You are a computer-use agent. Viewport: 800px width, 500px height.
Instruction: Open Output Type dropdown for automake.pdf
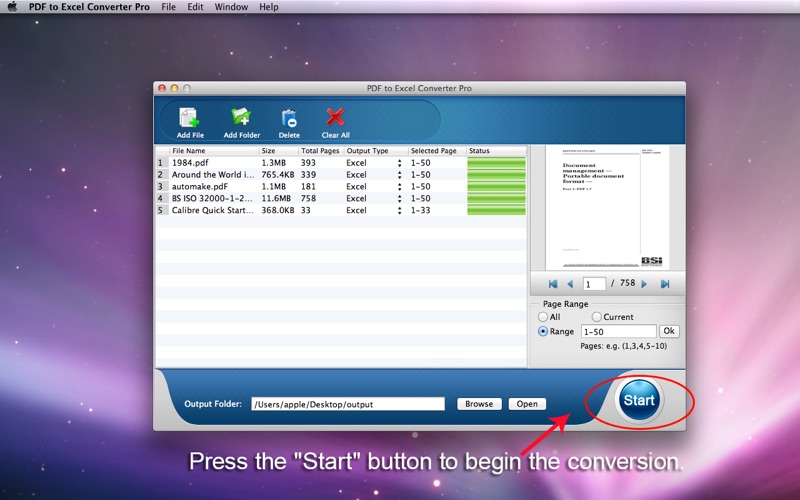399,187
